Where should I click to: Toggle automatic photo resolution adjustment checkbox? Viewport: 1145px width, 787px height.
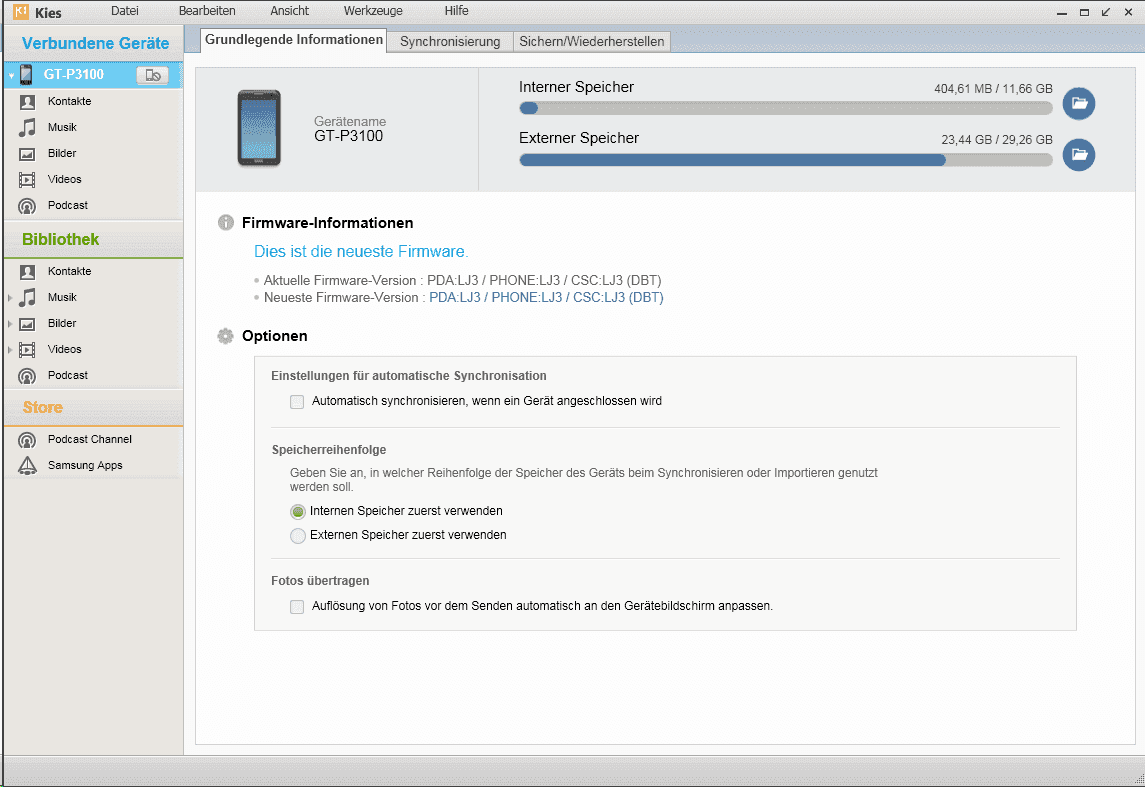(x=297, y=607)
